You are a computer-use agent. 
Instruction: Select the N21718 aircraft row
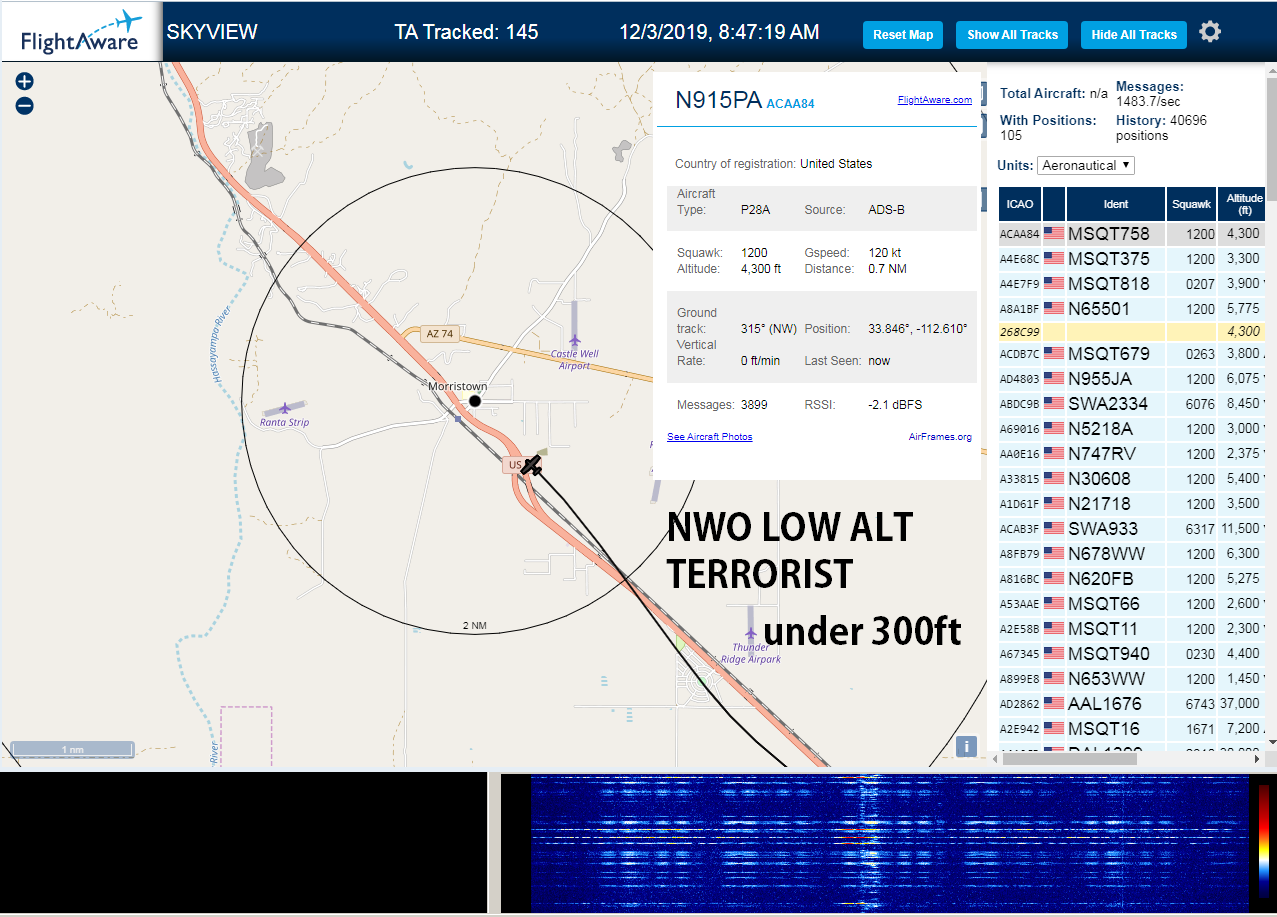(1132, 504)
